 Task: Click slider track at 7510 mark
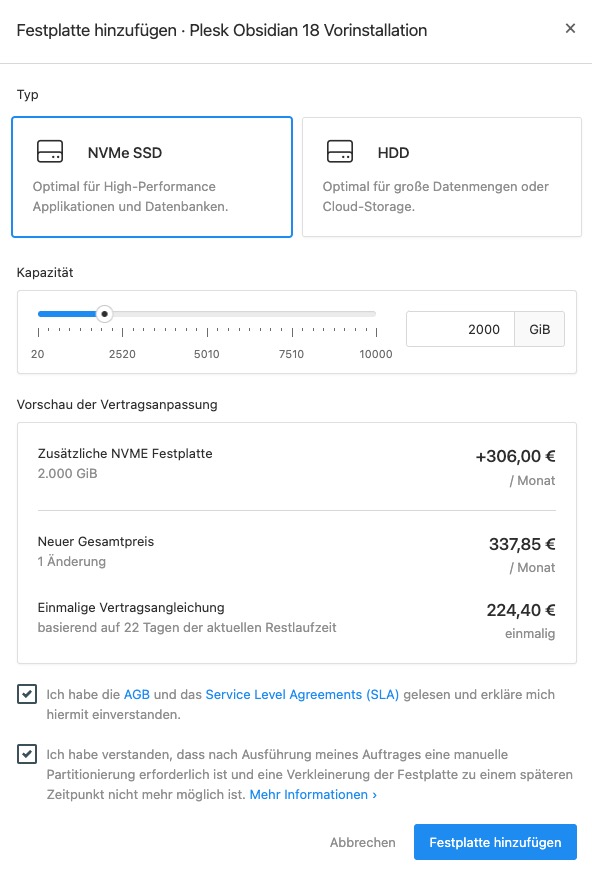292,314
